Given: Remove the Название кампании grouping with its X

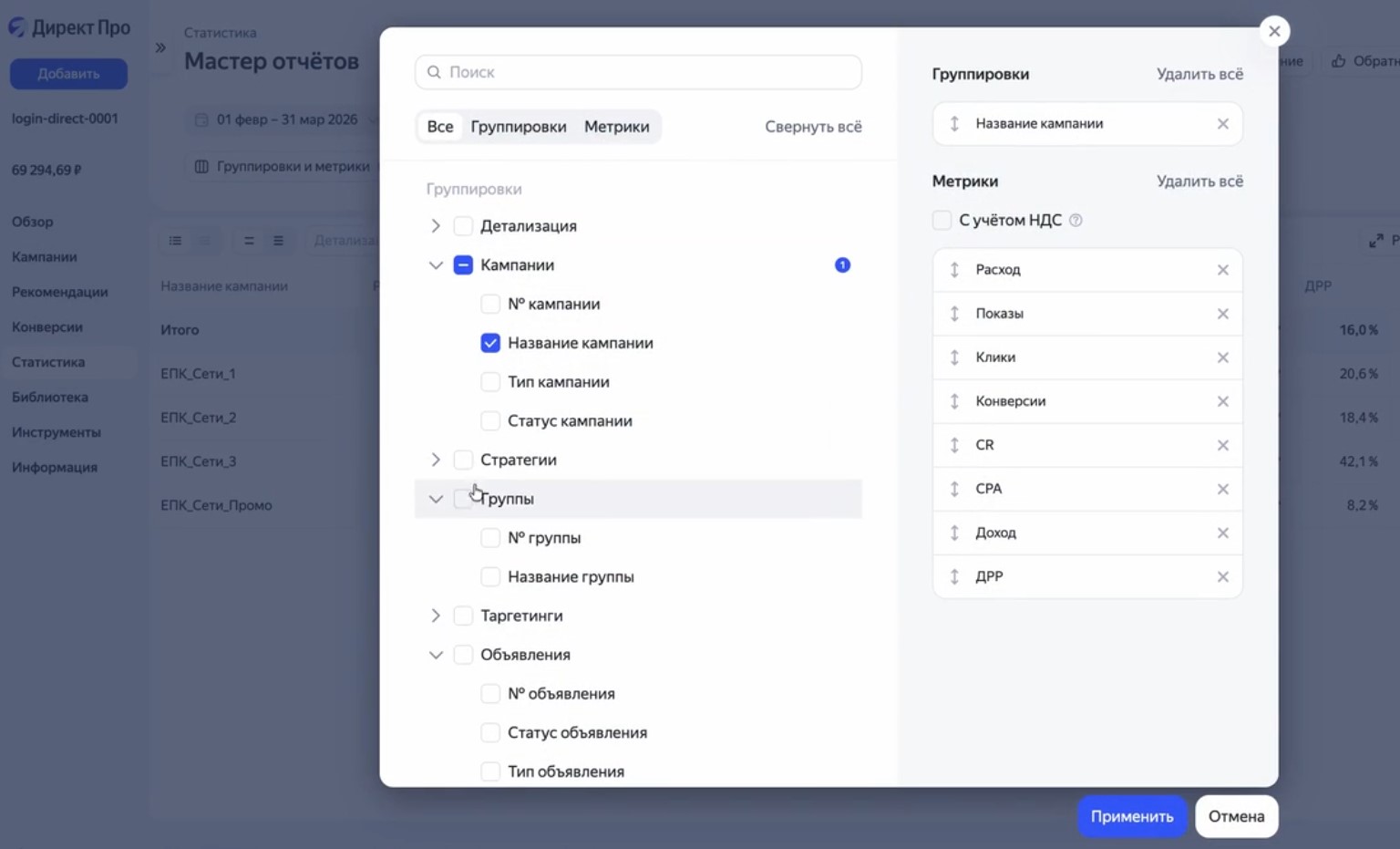Looking at the screenshot, I should (1223, 124).
